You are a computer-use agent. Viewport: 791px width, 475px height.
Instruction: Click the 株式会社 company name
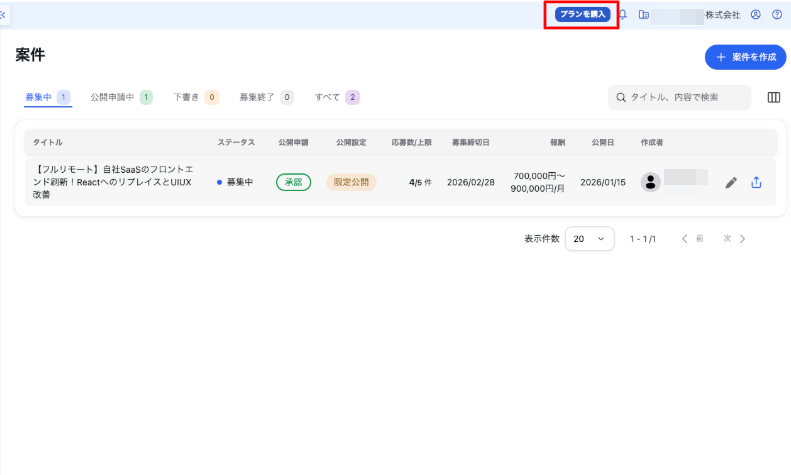pyautogui.click(x=722, y=15)
